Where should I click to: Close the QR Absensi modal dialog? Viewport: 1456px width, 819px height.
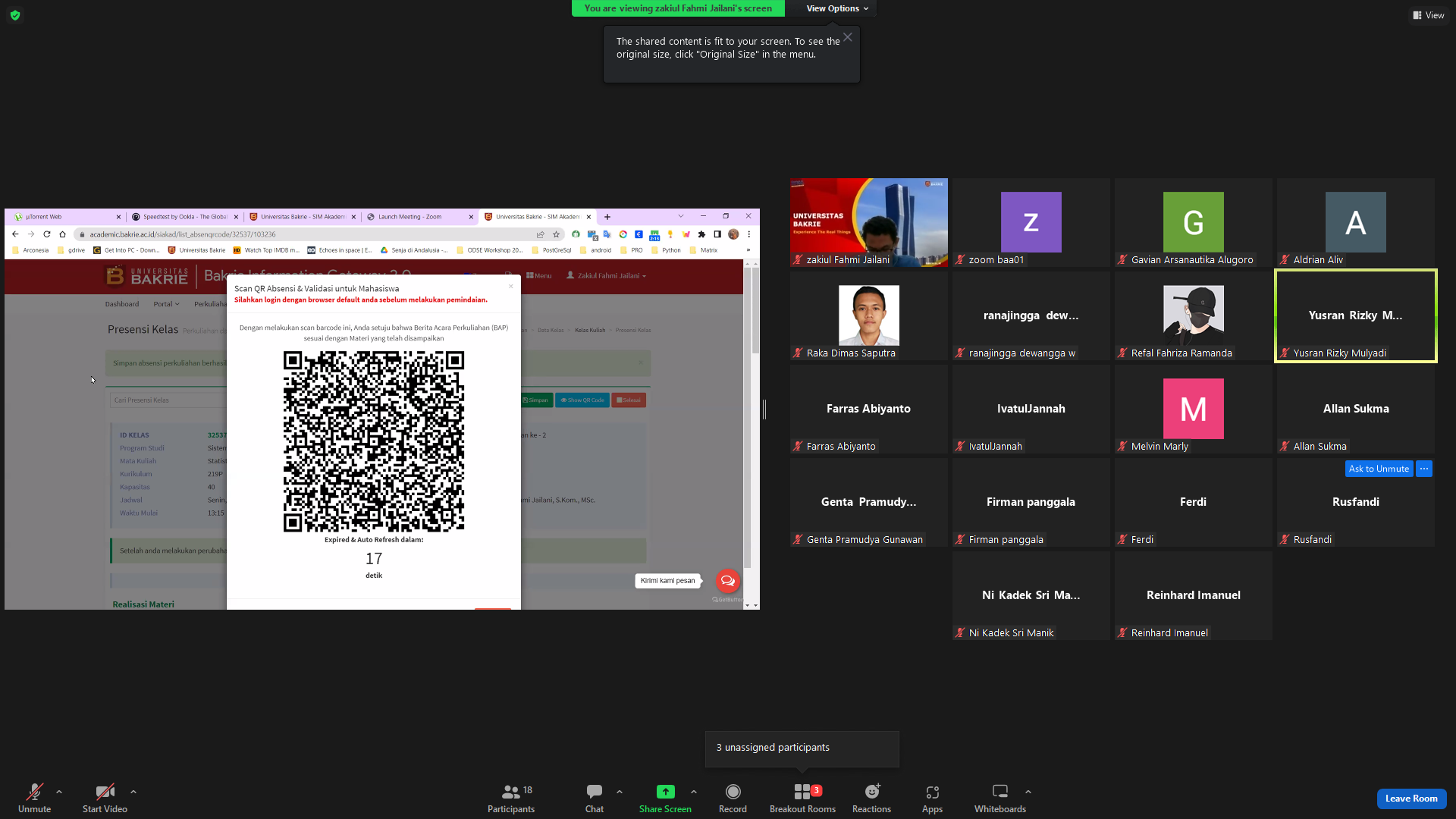click(511, 286)
